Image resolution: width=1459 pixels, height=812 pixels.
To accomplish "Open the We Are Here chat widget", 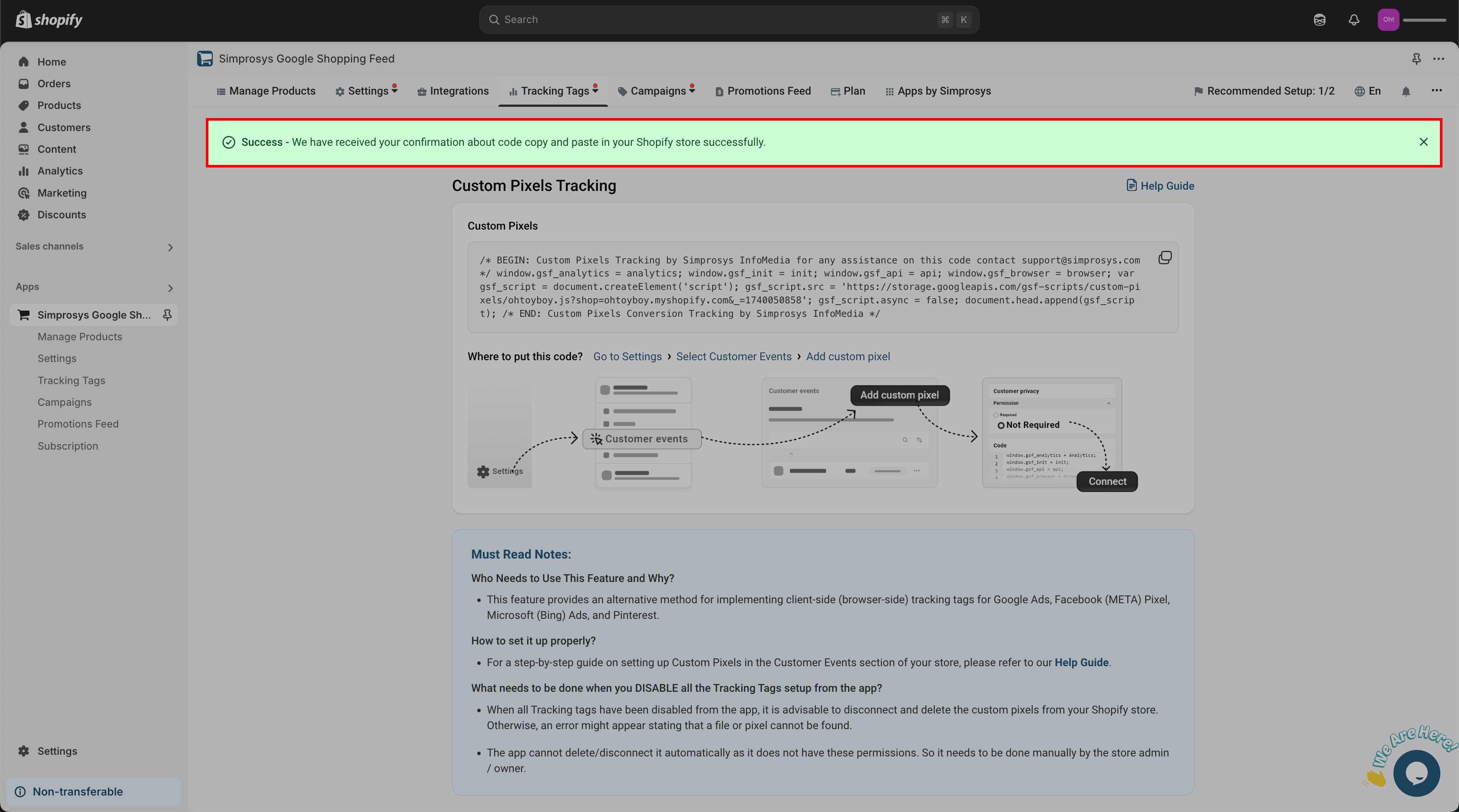I will click(x=1416, y=773).
